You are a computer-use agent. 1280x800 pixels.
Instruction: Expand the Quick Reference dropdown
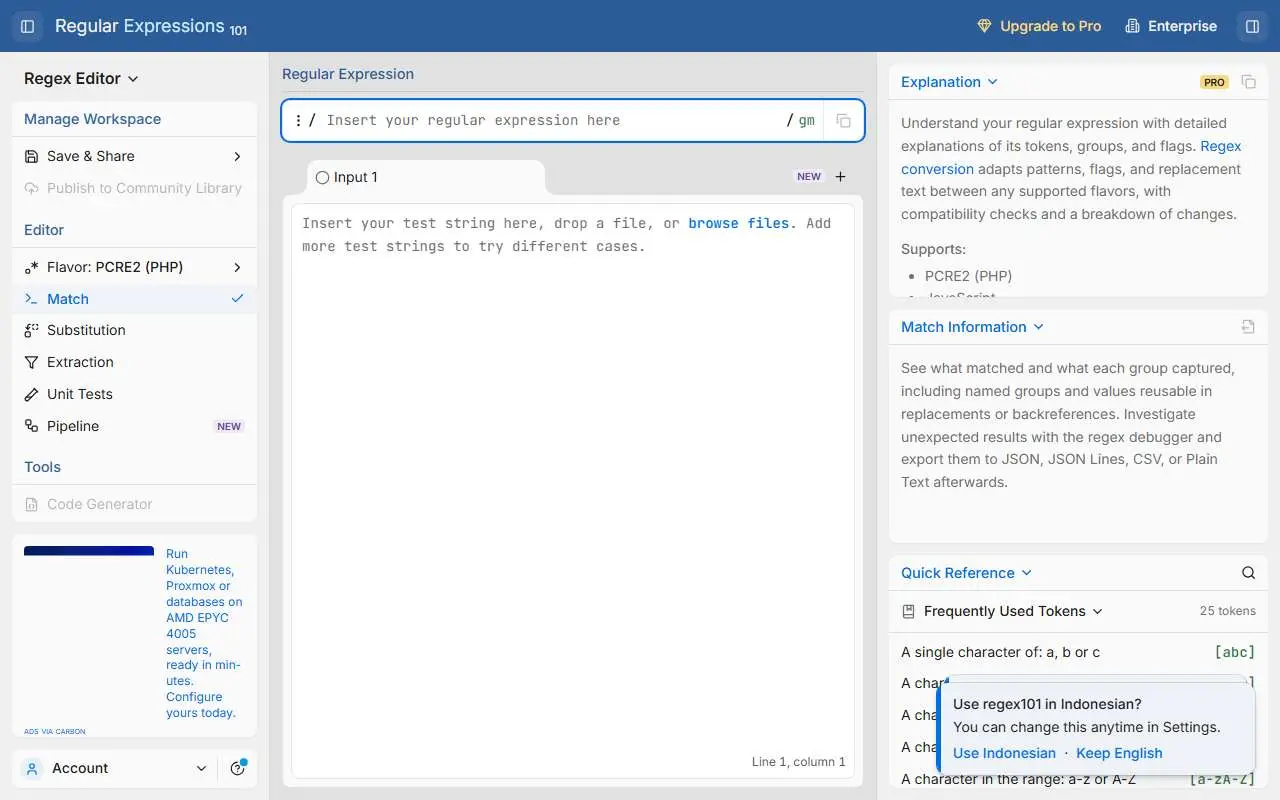pyautogui.click(x=966, y=573)
